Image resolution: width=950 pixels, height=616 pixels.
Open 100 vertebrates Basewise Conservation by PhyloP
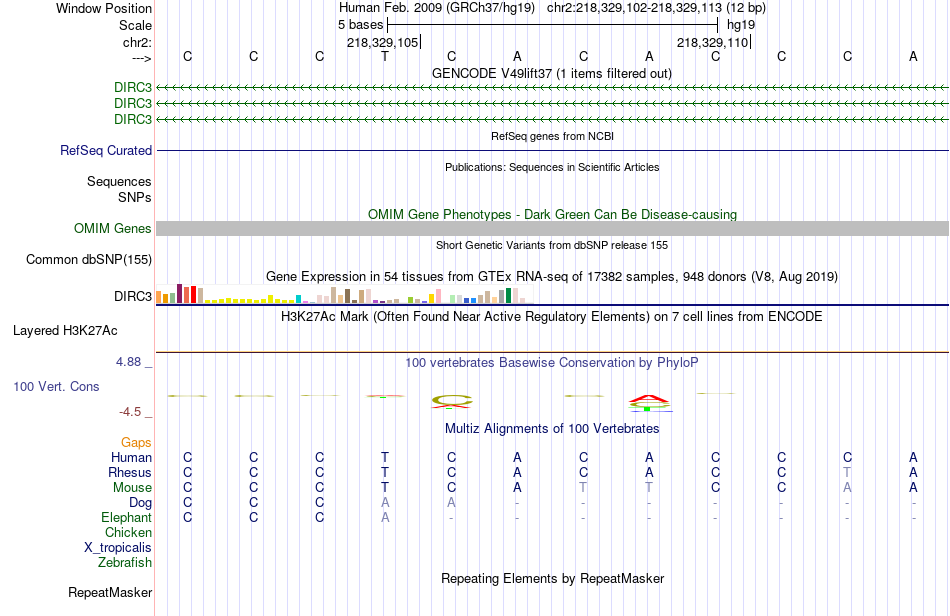552,363
